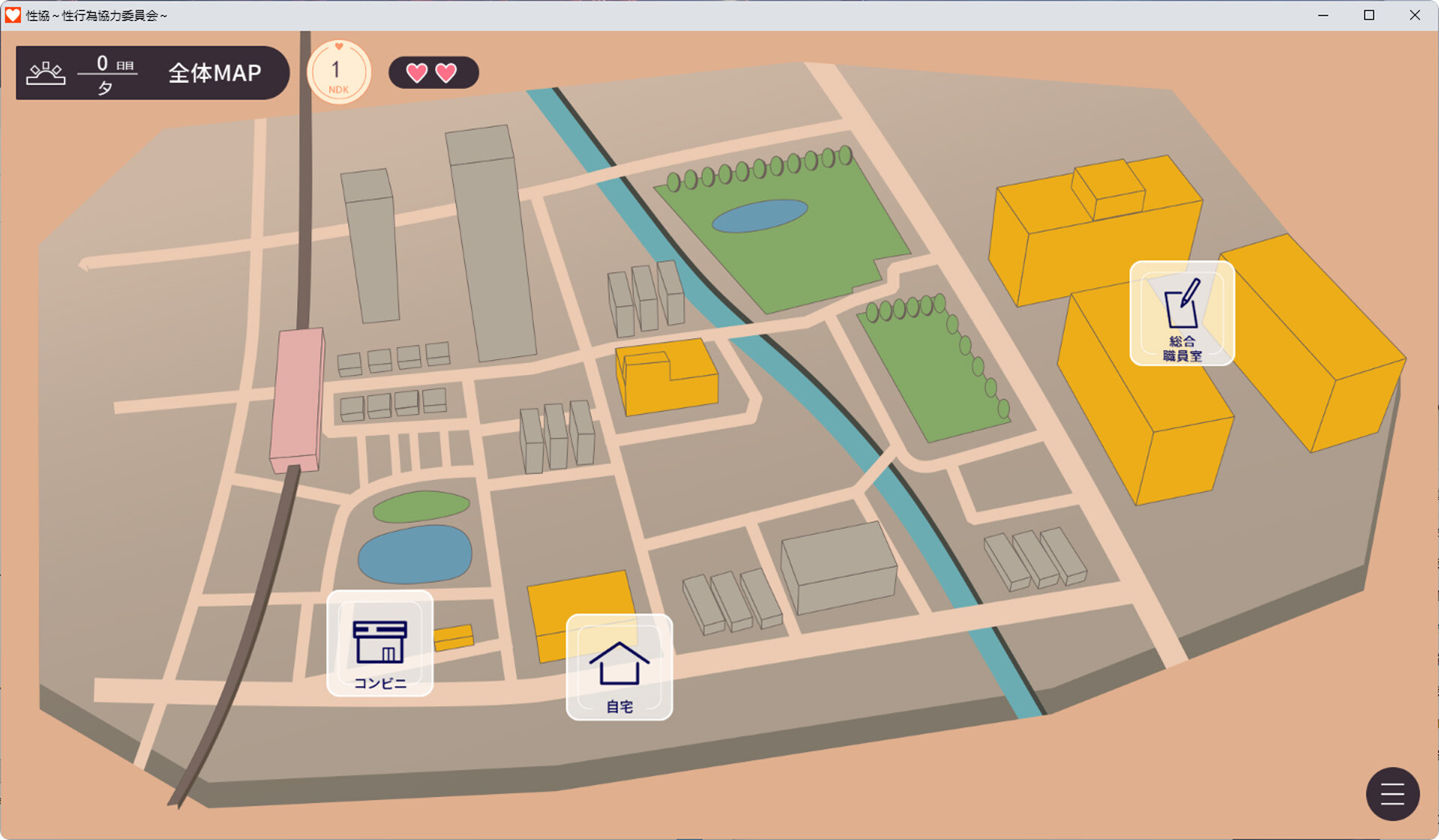1439x840 pixels.
Task: Click the day counter showing 0日目
Action: (113, 64)
